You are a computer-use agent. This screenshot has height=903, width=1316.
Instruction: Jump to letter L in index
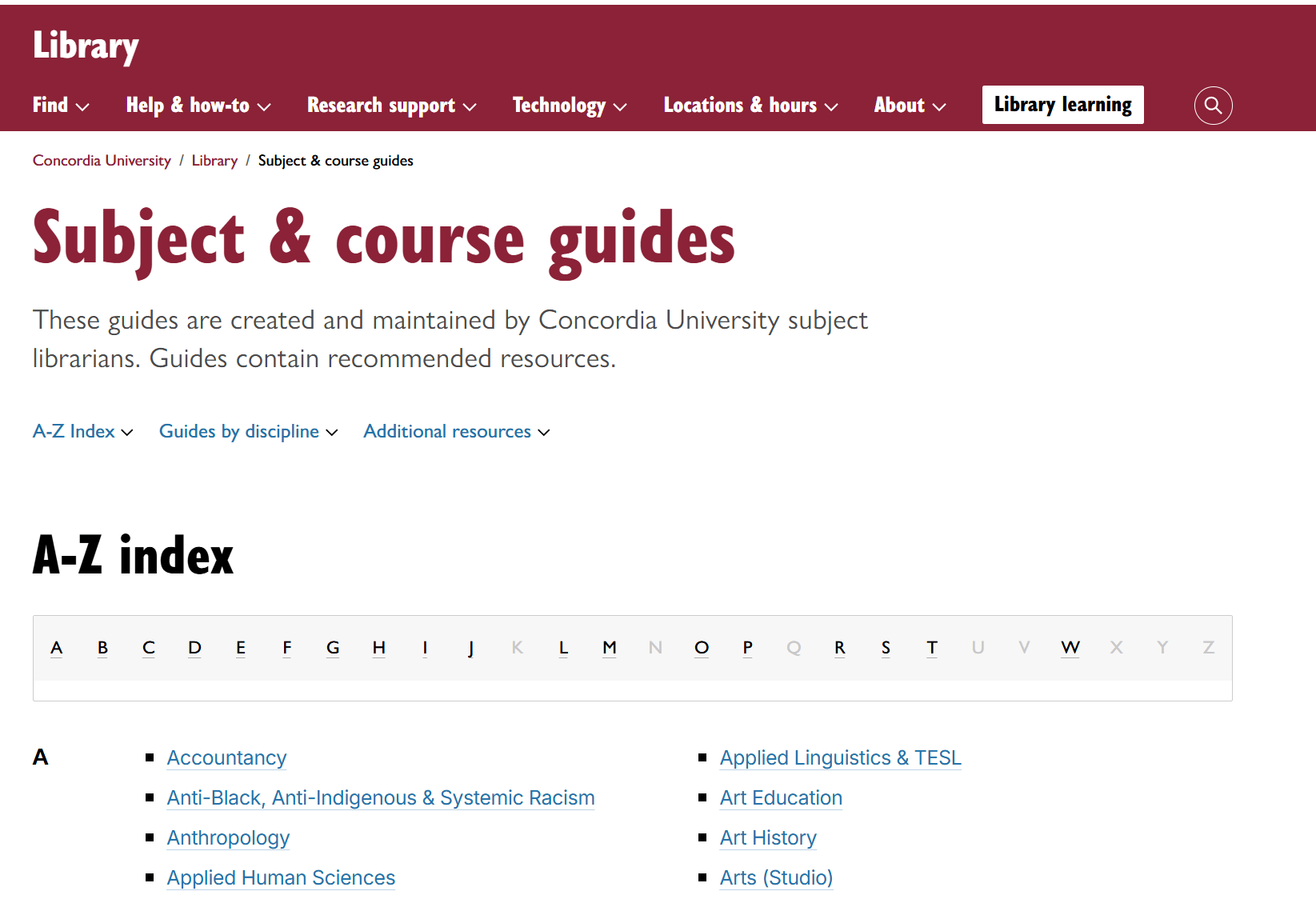coord(563,648)
